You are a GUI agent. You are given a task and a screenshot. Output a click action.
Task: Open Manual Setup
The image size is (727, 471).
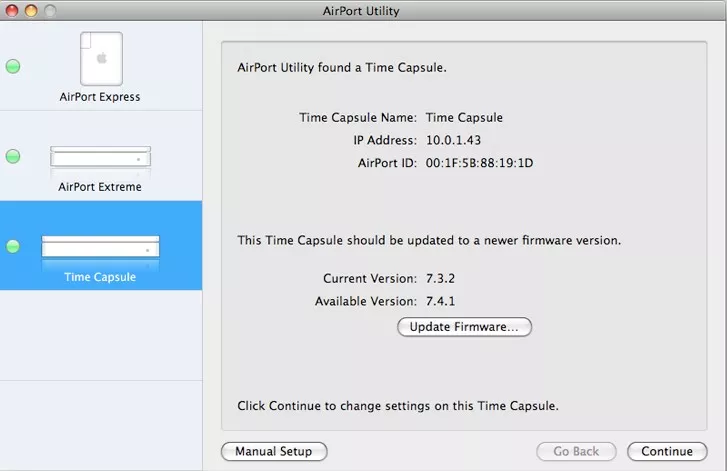tap(274, 452)
